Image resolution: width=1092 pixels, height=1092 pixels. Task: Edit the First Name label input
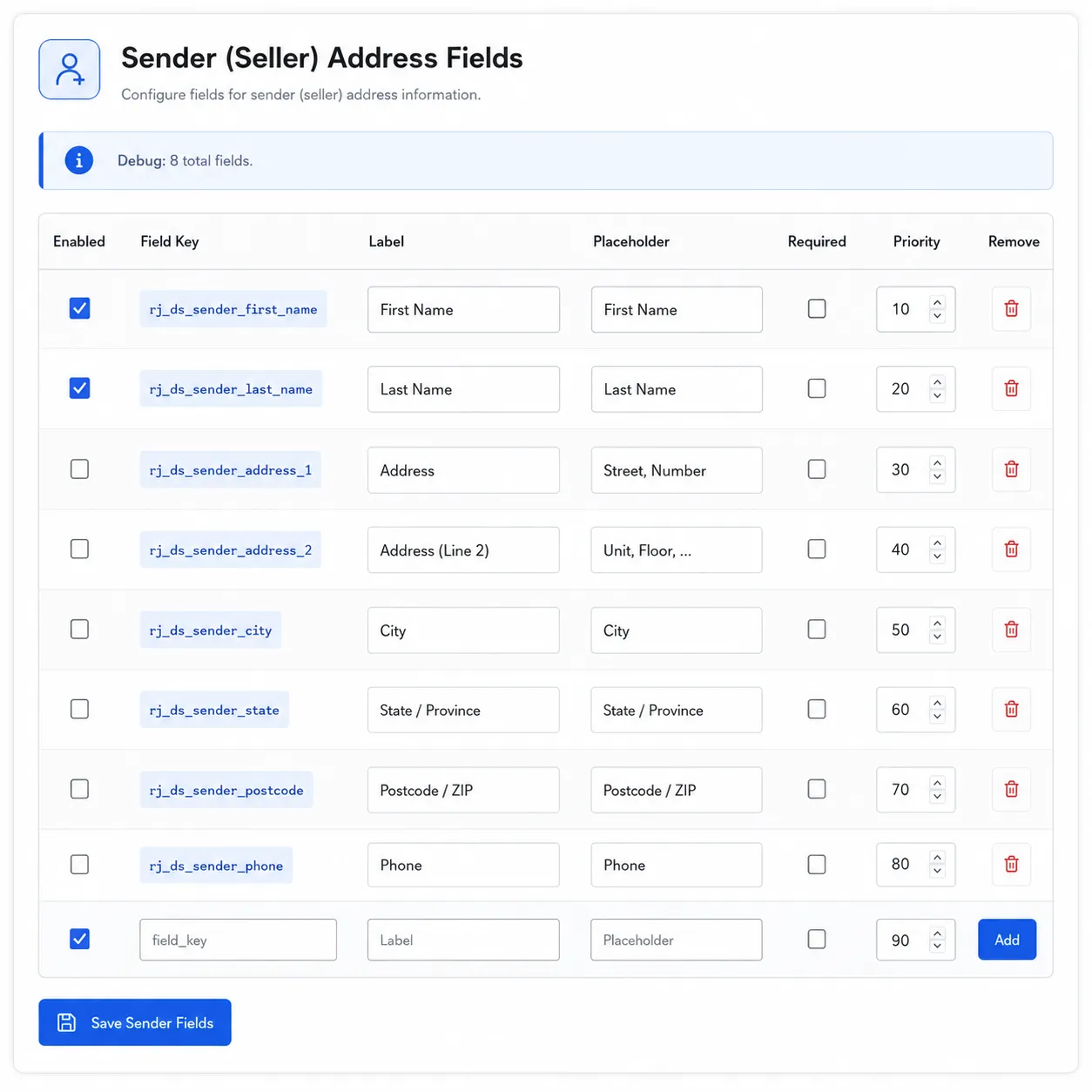pyautogui.click(x=463, y=309)
